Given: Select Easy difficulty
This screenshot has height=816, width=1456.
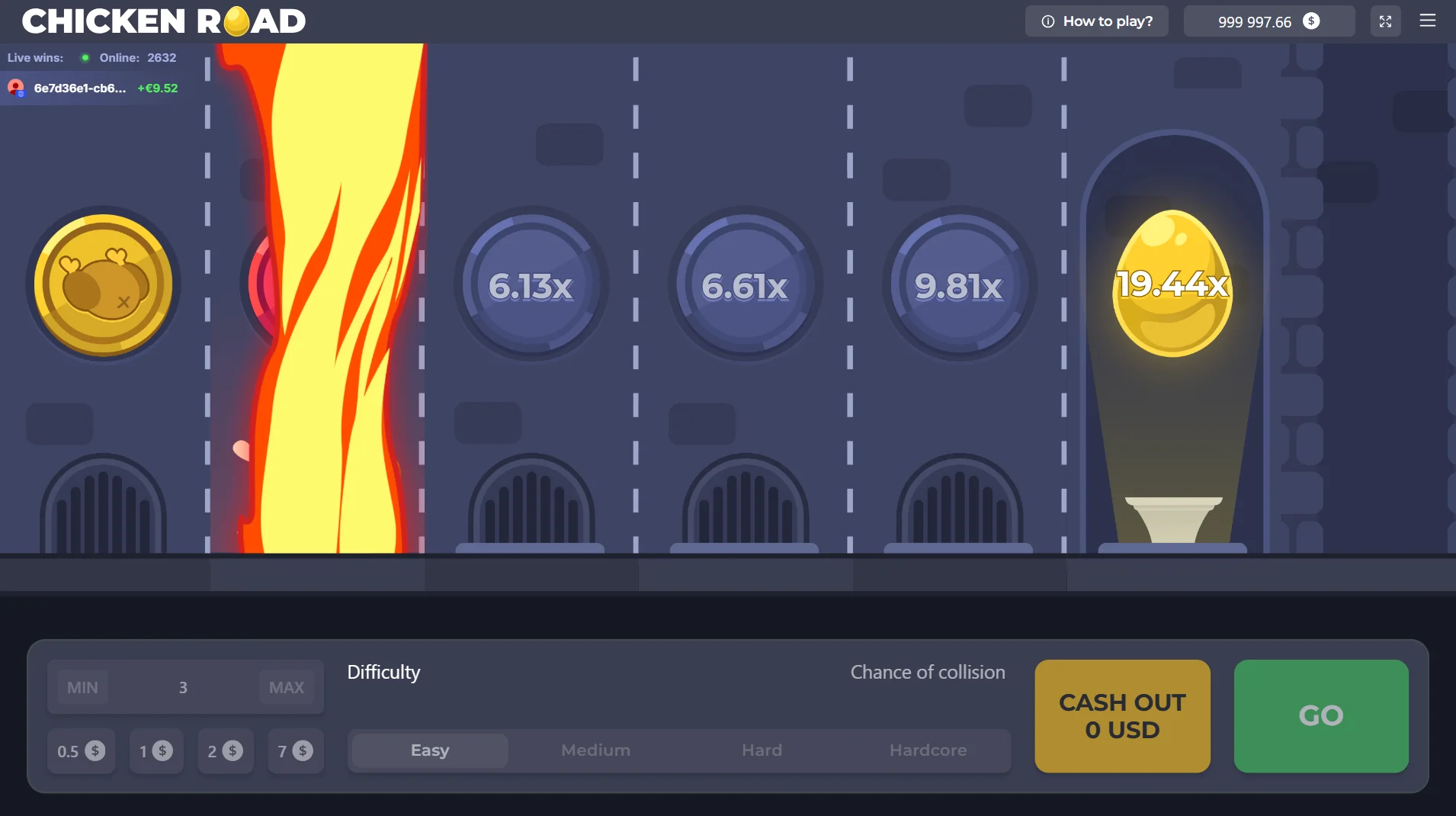Looking at the screenshot, I should click(430, 750).
